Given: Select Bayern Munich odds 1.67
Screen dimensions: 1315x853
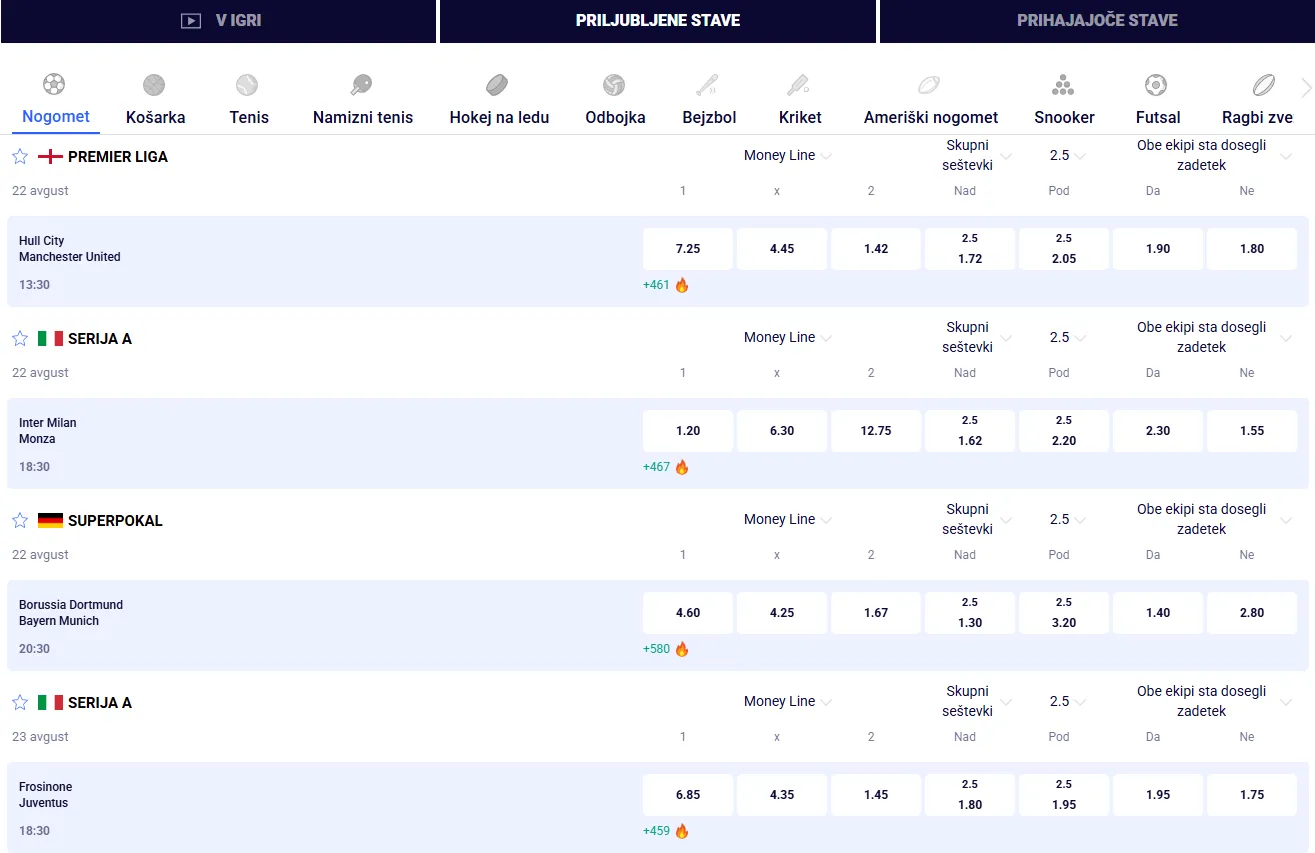Looking at the screenshot, I should [x=876, y=613].
